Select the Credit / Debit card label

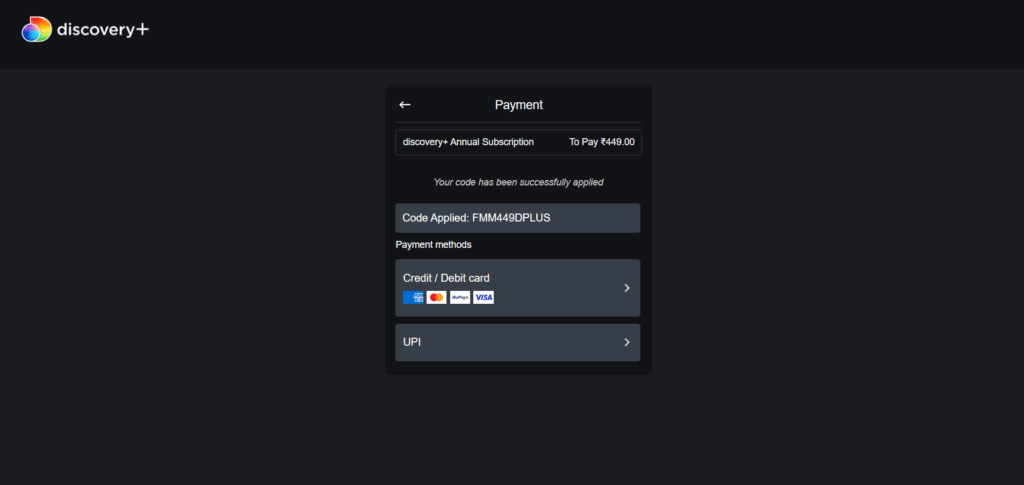click(x=446, y=278)
